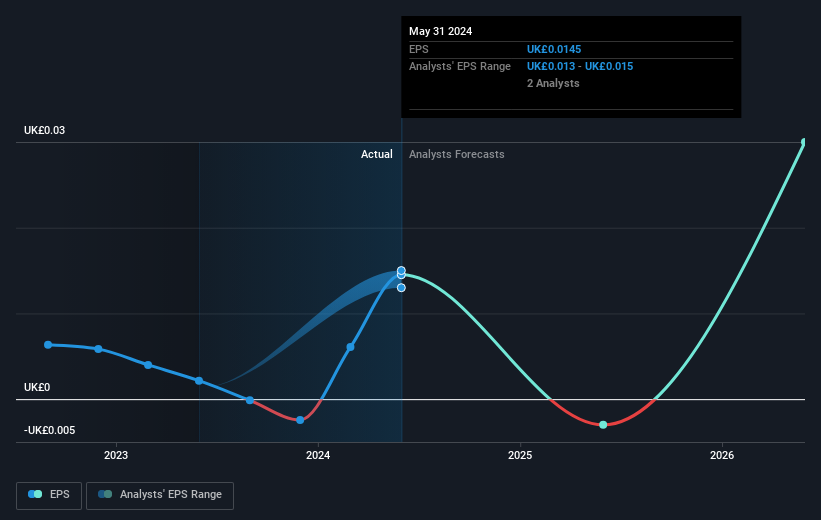Select the forecast trough point in 2025
This screenshot has width=821, height=520.
tap(603, 425)
